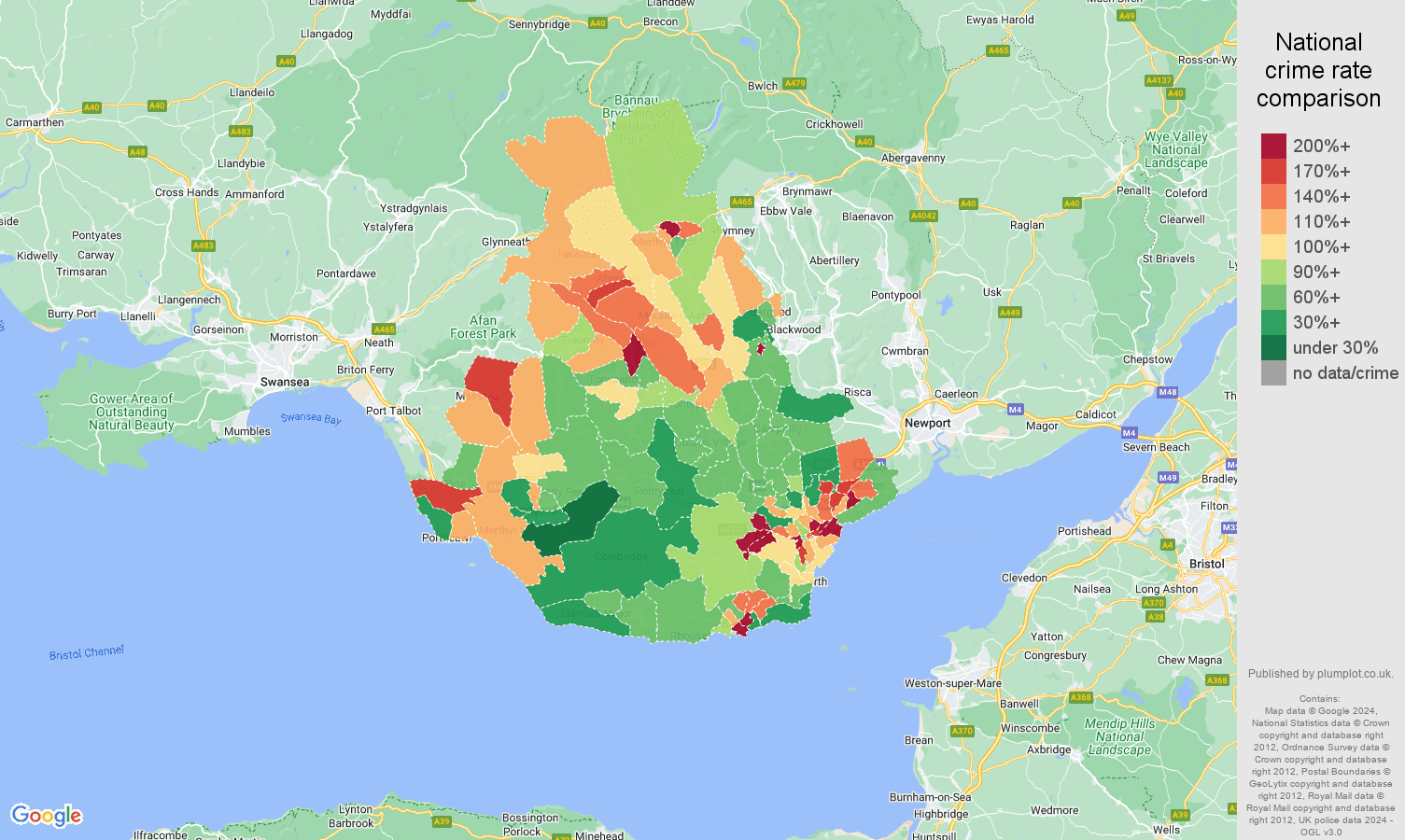Click the Cowbridge label on the map
Image resolution: width=1405 pixels, height=840 pixels.
coord(621,556)
